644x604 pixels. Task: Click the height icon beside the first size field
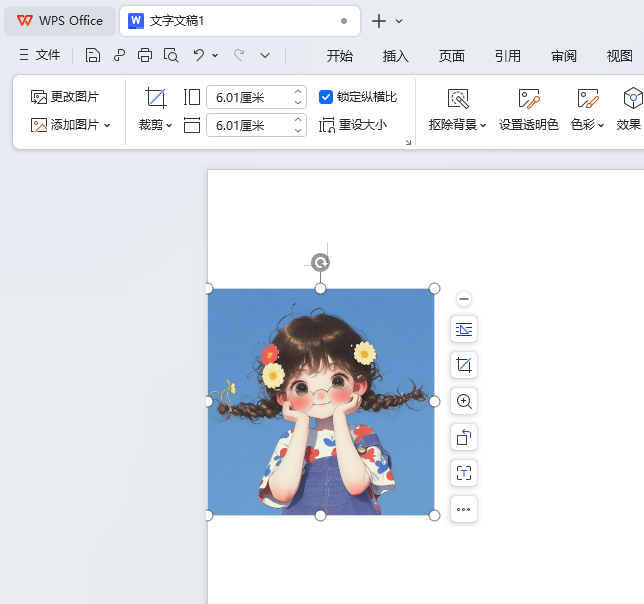click(192, 97)
